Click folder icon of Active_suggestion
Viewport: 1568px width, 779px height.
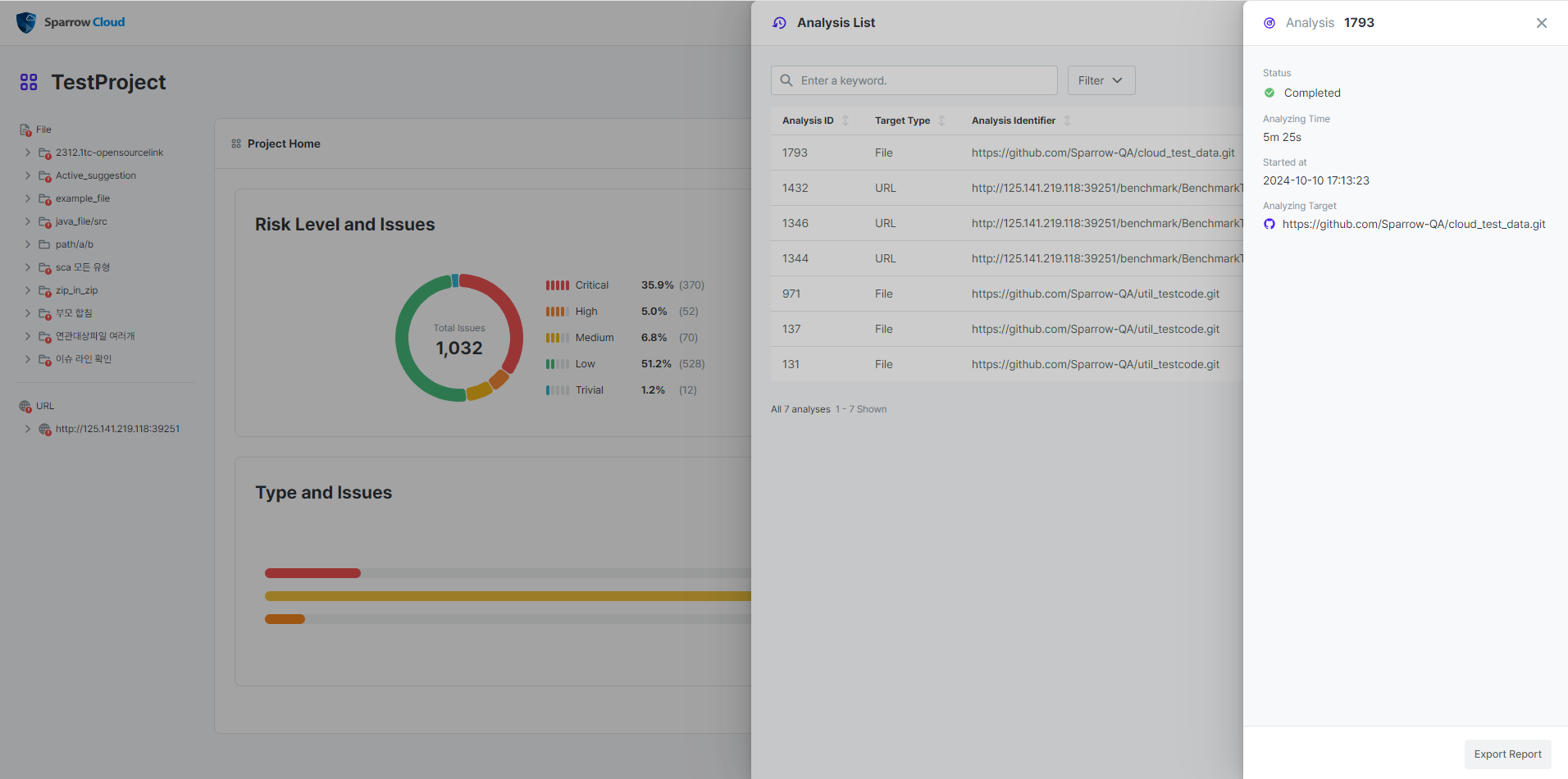click(x=45, y=175)
